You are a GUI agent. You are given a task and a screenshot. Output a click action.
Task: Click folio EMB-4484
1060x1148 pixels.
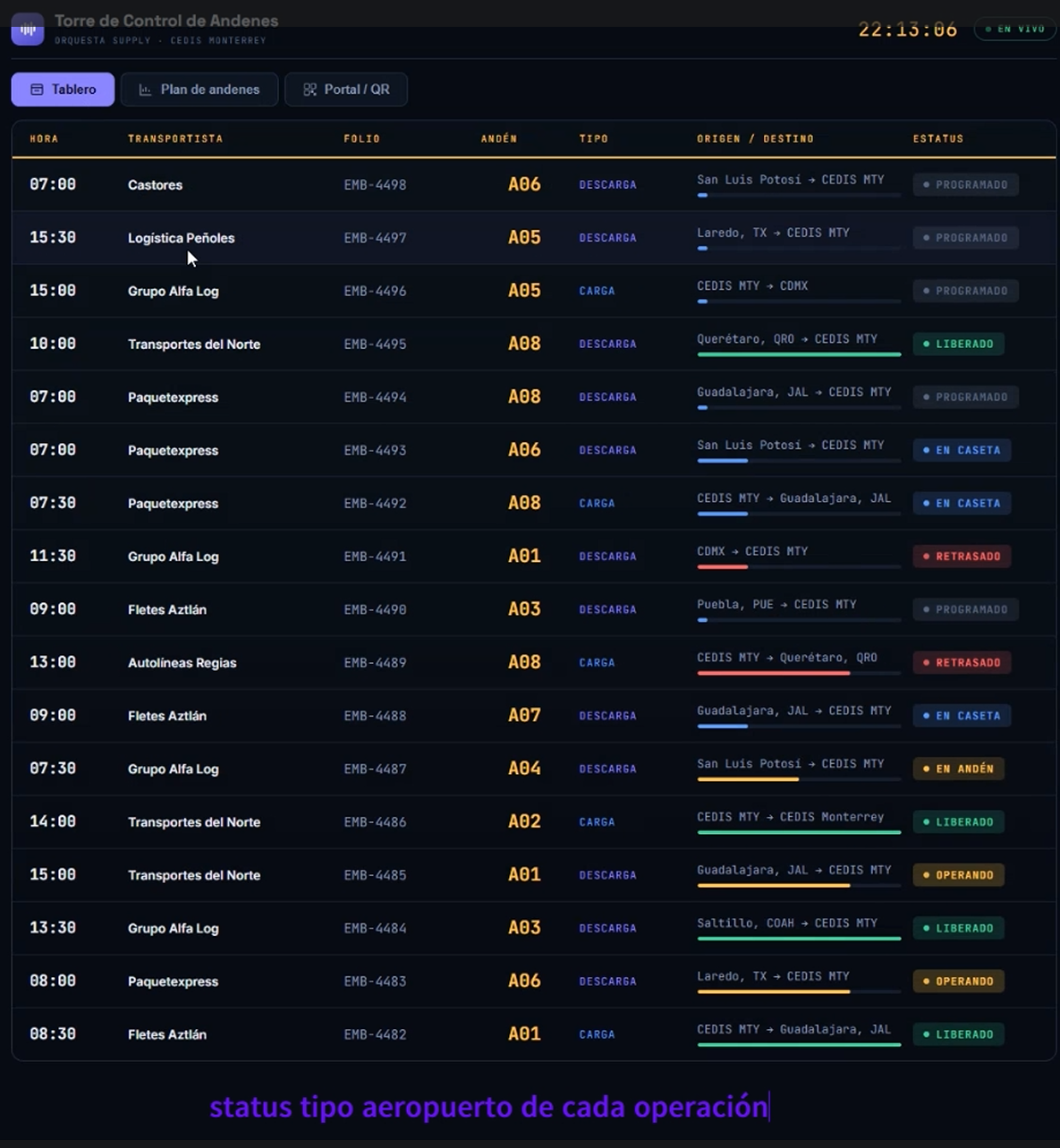[375, 929]
